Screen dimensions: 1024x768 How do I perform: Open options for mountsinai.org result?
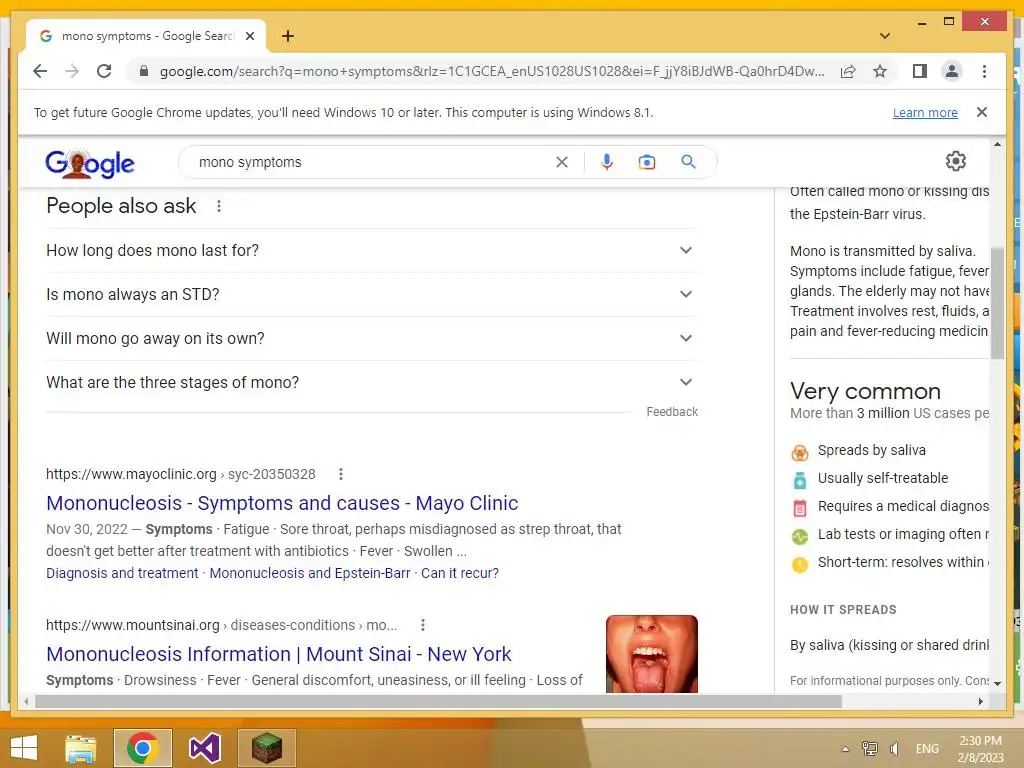tap(423, 625)
